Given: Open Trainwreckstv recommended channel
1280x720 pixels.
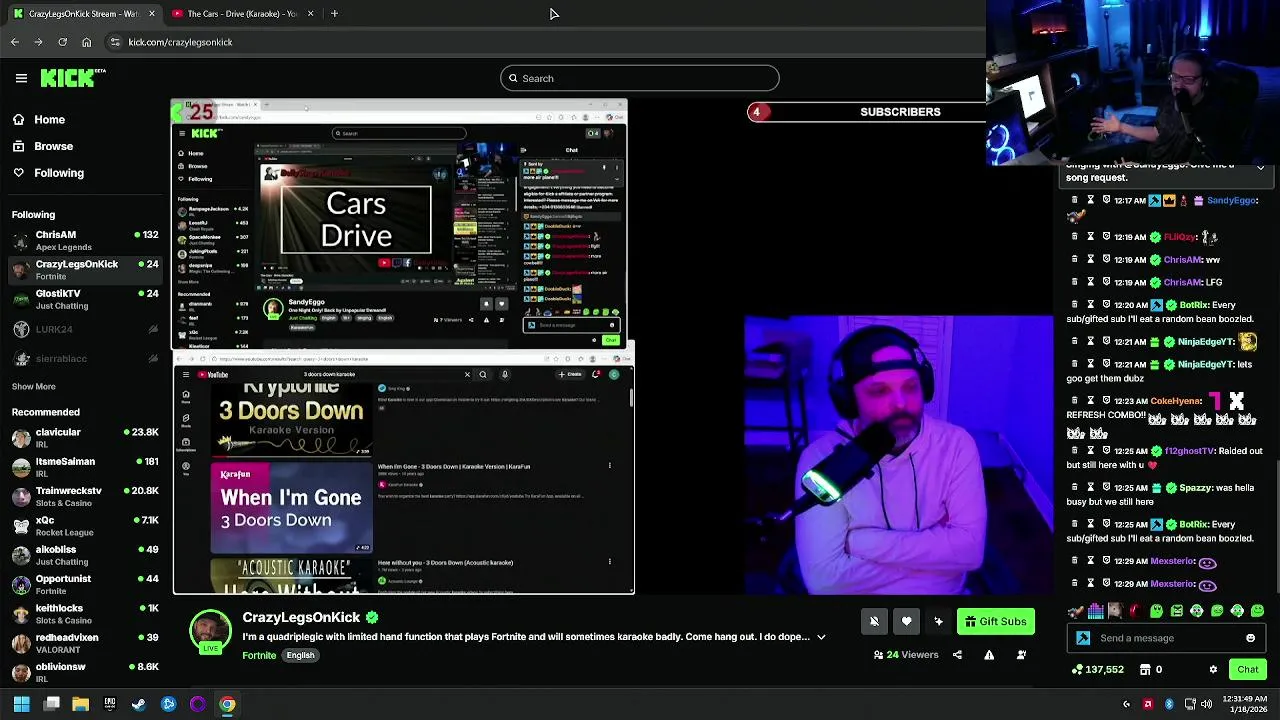Looking at the screenshot, I should [x=84, y=496].
